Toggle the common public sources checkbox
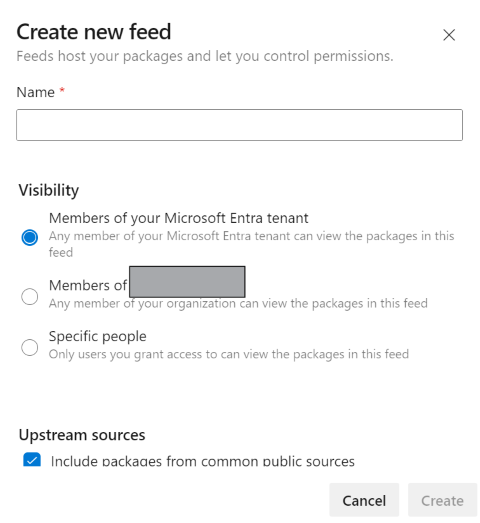480x523 pixels. 32,460
